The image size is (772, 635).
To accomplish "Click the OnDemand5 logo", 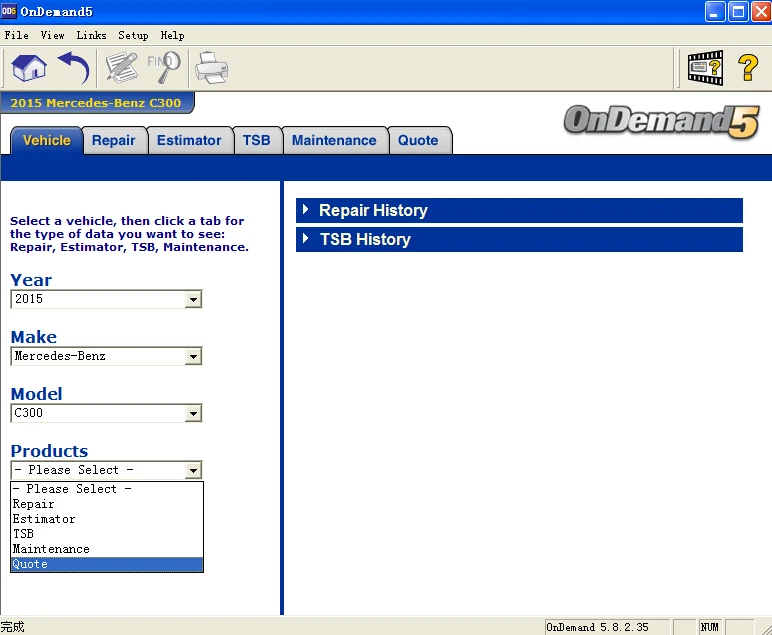I will (661, 121).
